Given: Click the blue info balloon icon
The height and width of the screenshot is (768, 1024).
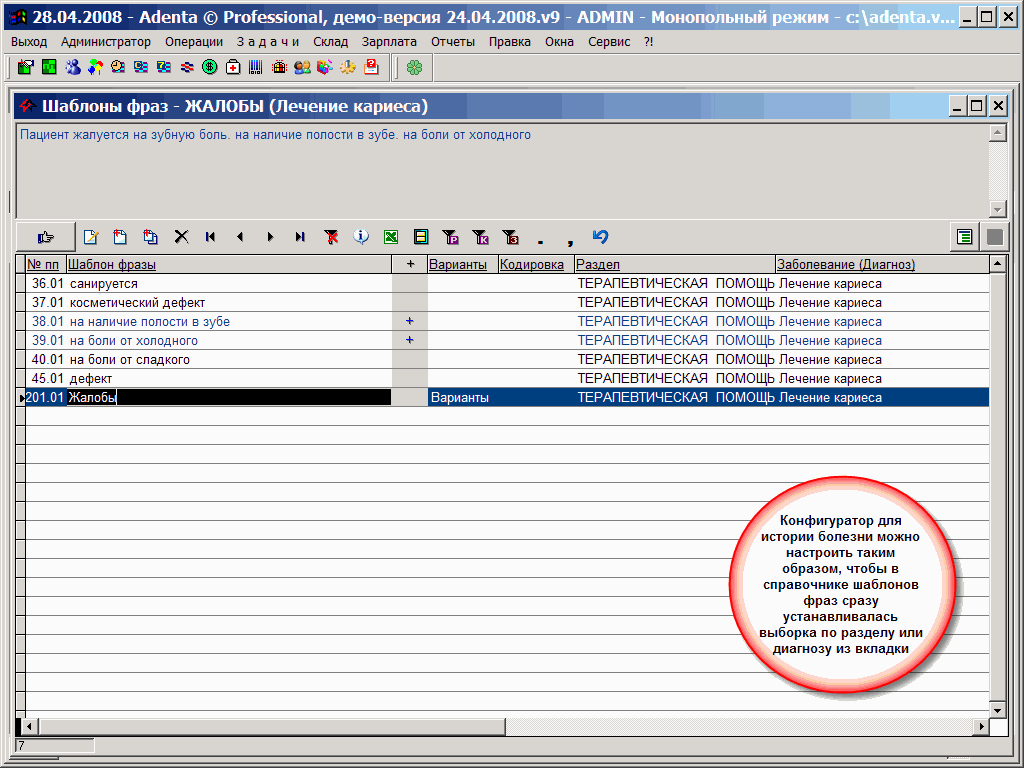Looking at the screenshot, I should (361, 237).
